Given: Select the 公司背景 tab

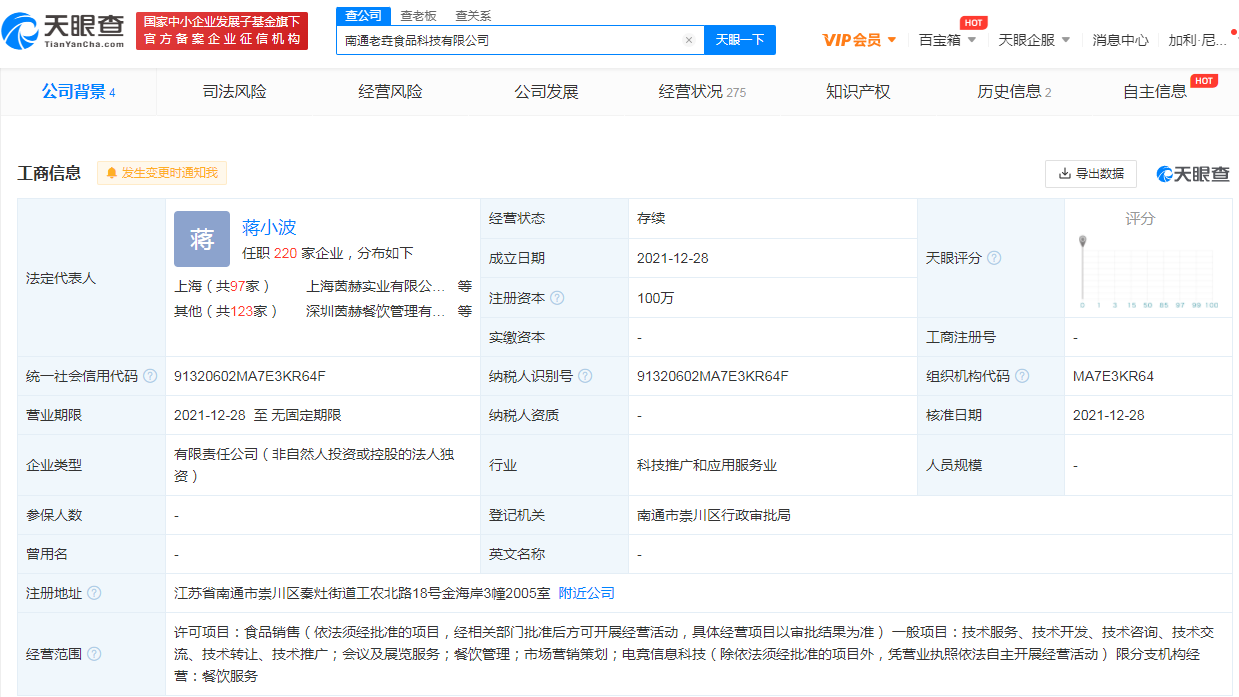Looking at the screenshot, I should [78, 92].
